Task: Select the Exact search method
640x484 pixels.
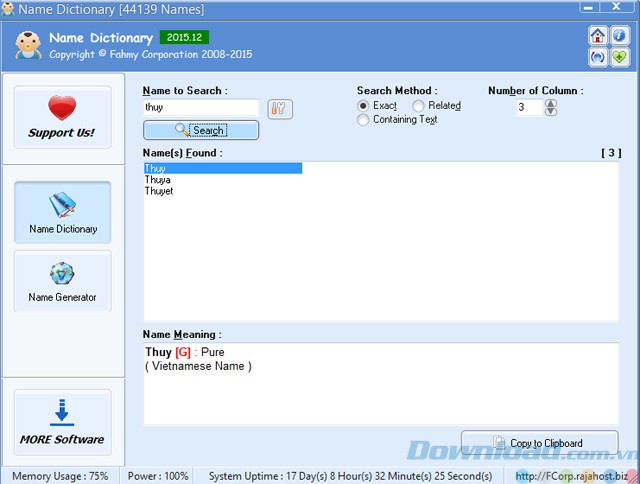Action: (x=363, y=105)
